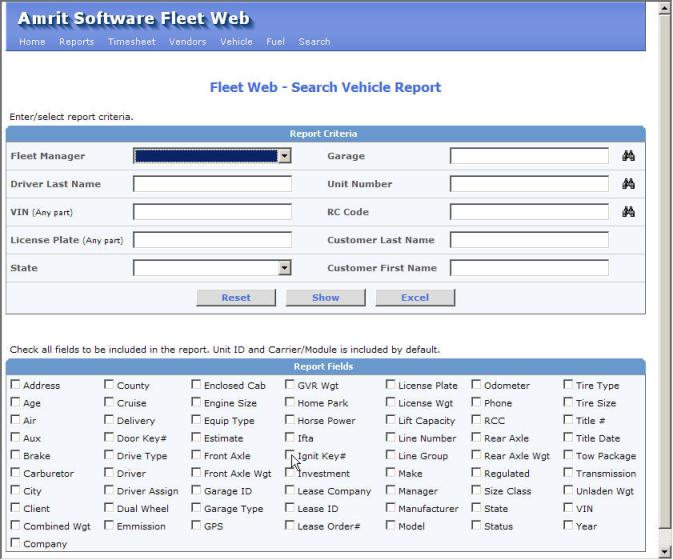Enable the Emmission checkbox
Viewport: 673px width, 560px height.
click(x=109, y=525)
